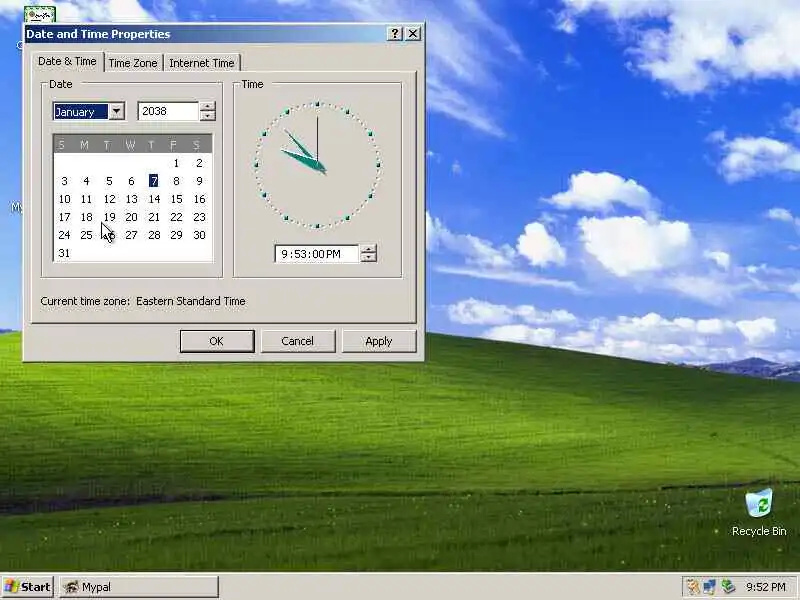Open the Start menu
This screenshot has width=800, height=600.
click(x=28, y=587)
